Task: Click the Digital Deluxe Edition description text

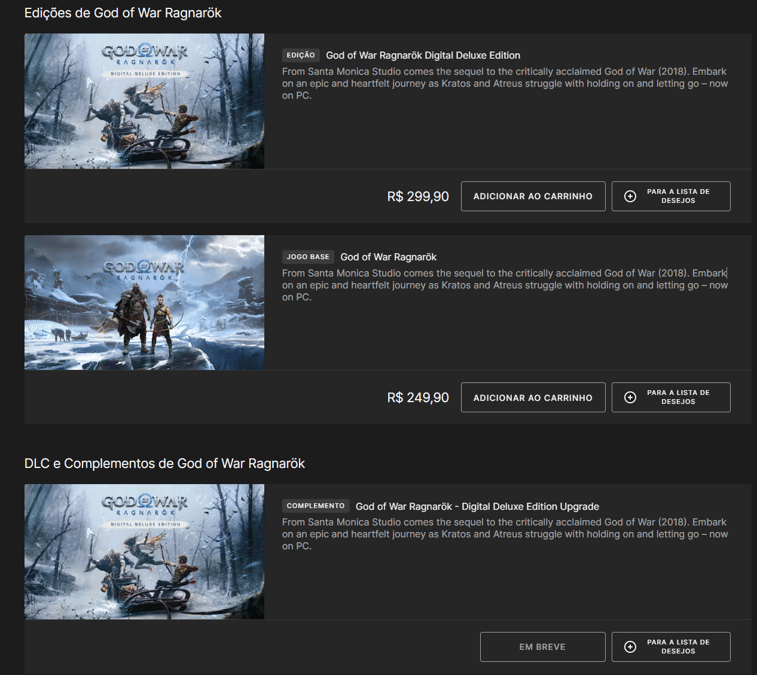Action: coord(505,84)
